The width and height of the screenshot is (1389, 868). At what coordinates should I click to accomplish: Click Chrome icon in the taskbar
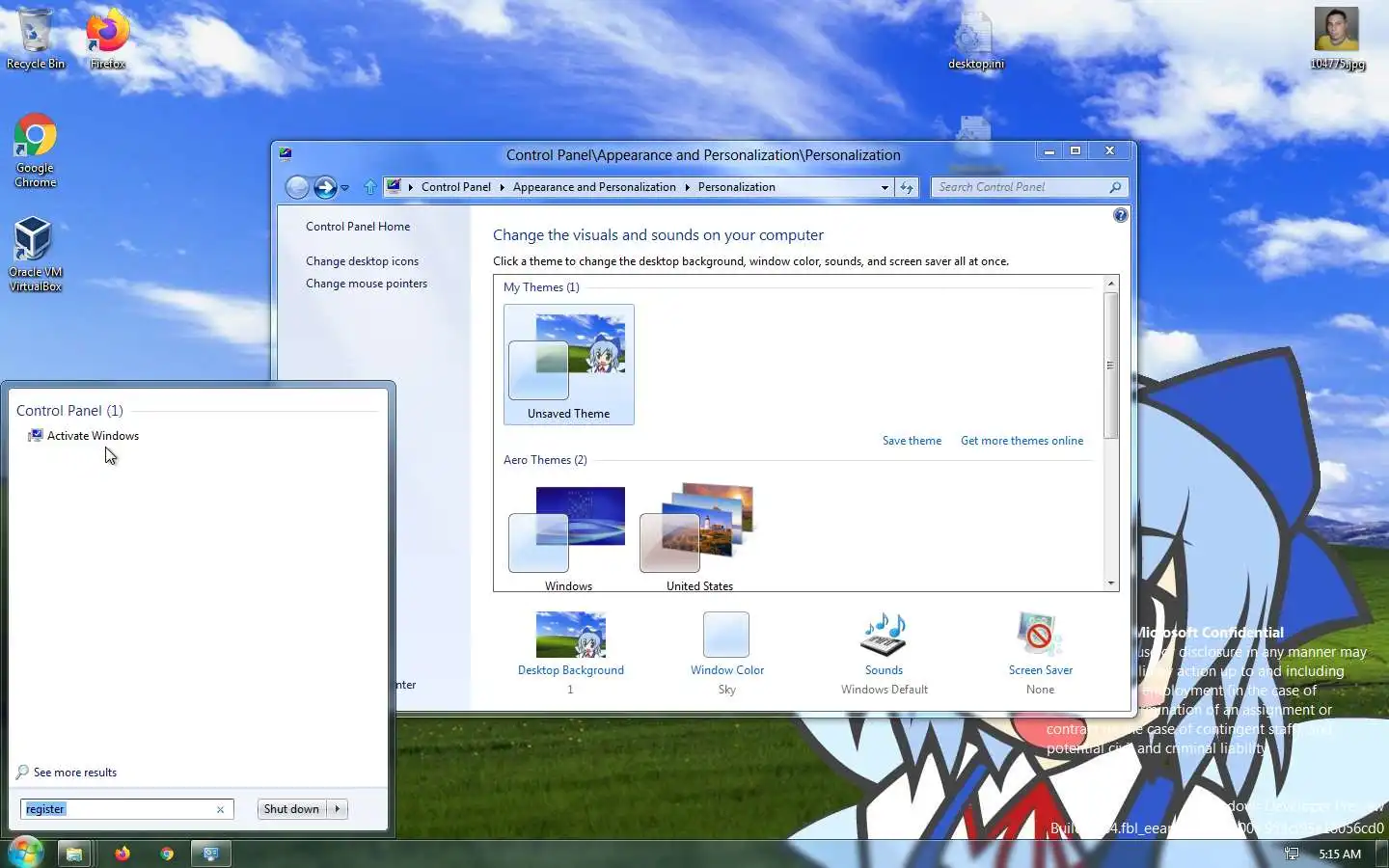pos(167,854)
